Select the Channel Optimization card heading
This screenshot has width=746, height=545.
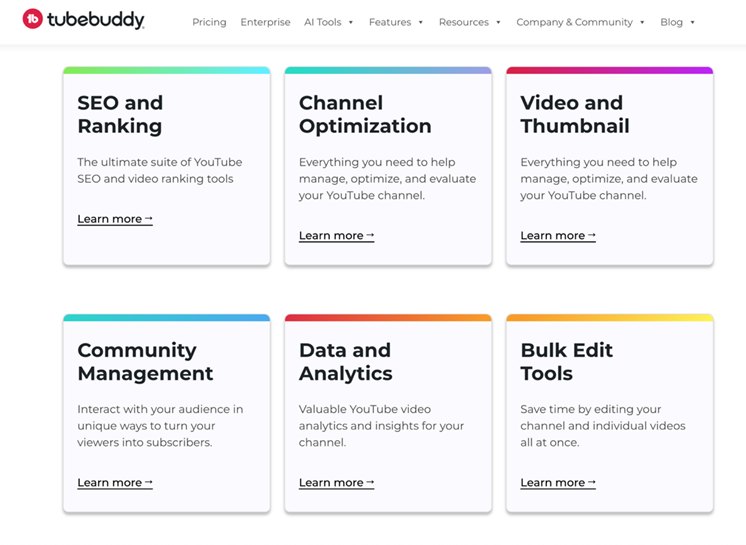click(x=365, y=114)
